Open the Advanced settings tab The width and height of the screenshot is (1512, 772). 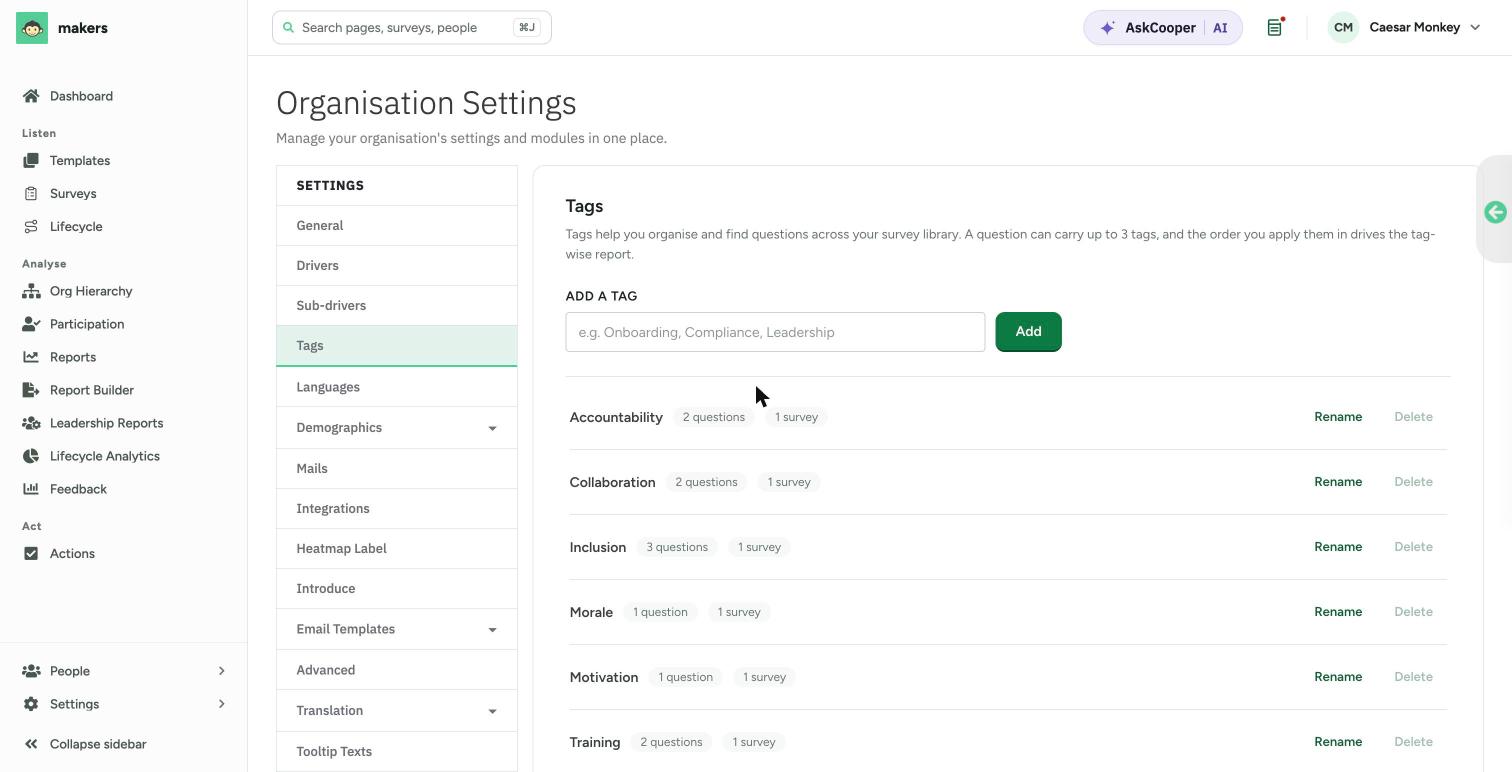click(397, 670)
